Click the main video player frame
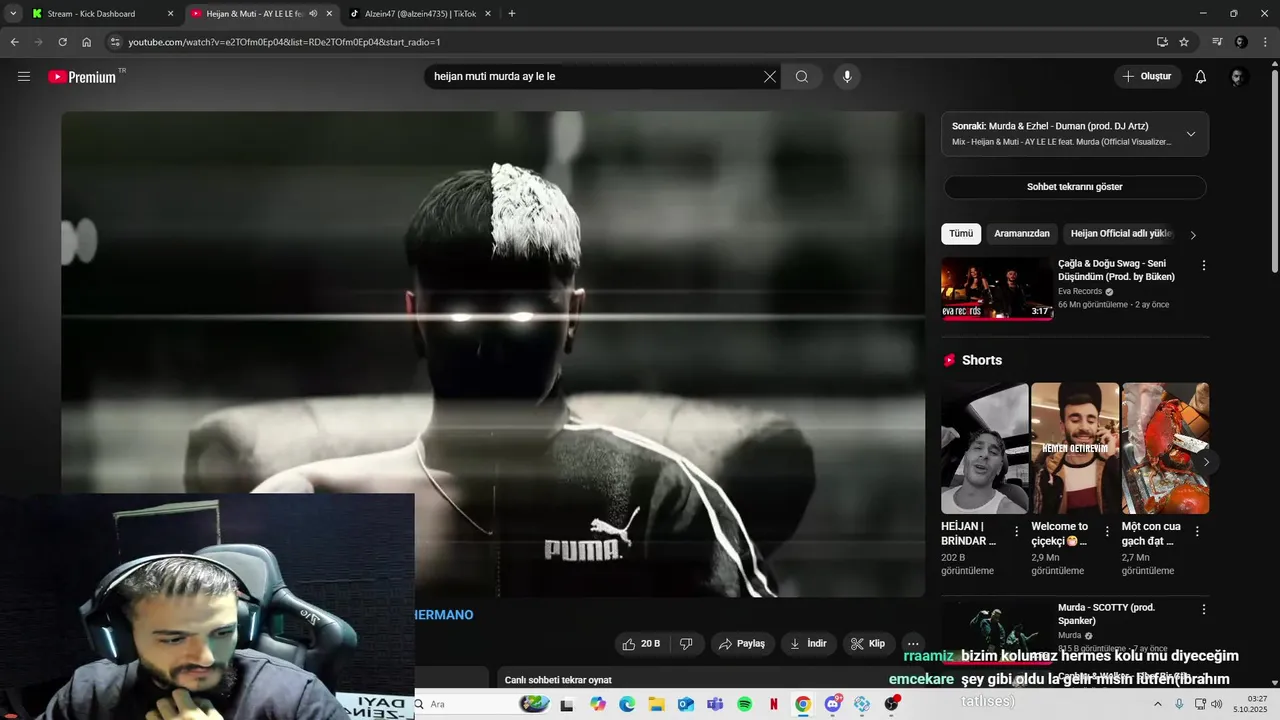 [x=493, y=353]
